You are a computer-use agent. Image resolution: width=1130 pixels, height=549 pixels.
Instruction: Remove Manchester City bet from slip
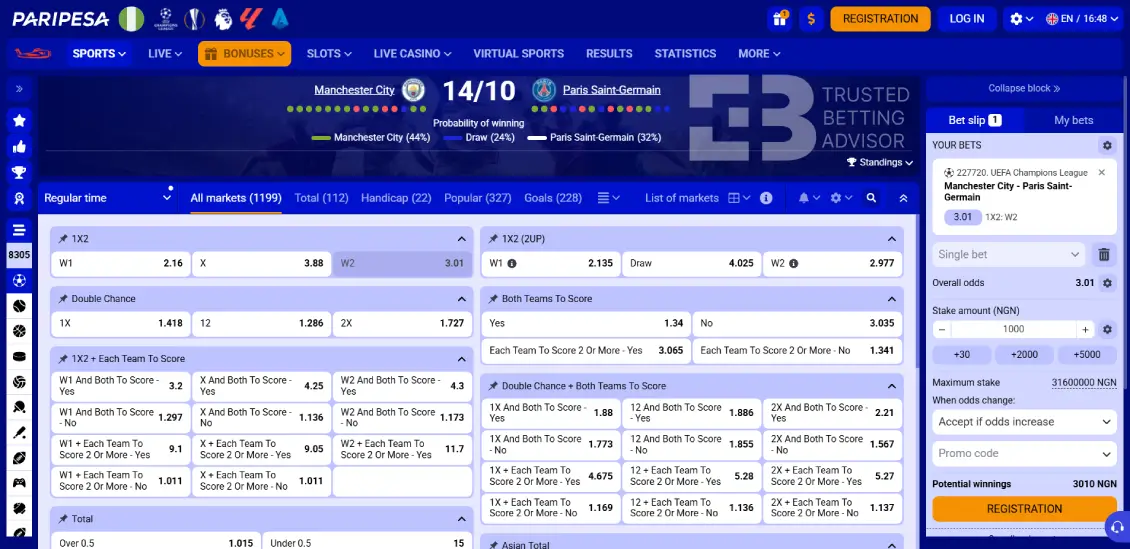click(1101, 172)
